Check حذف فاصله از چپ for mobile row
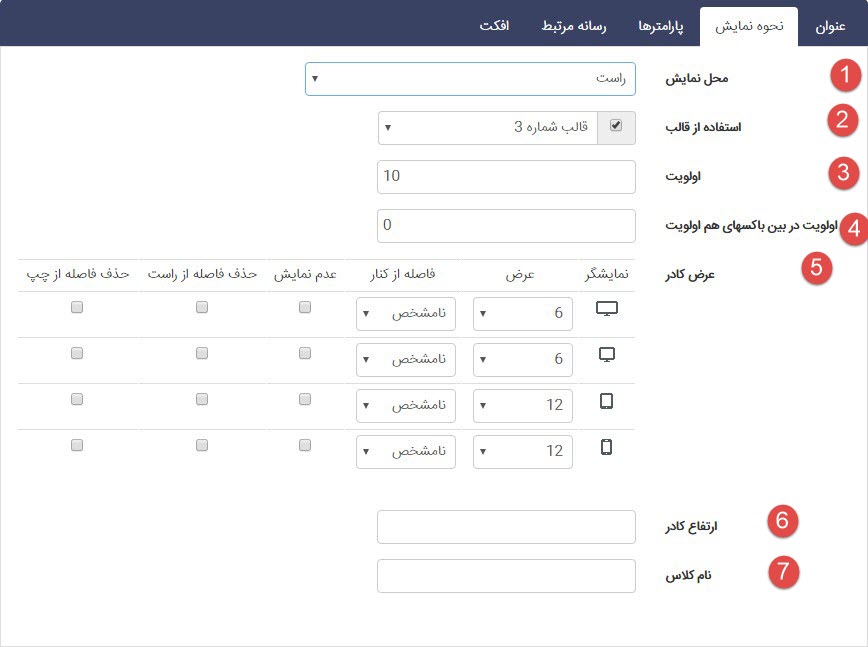Image resolution: width=868 pixels, height=647 pixels. pos(77,446)
